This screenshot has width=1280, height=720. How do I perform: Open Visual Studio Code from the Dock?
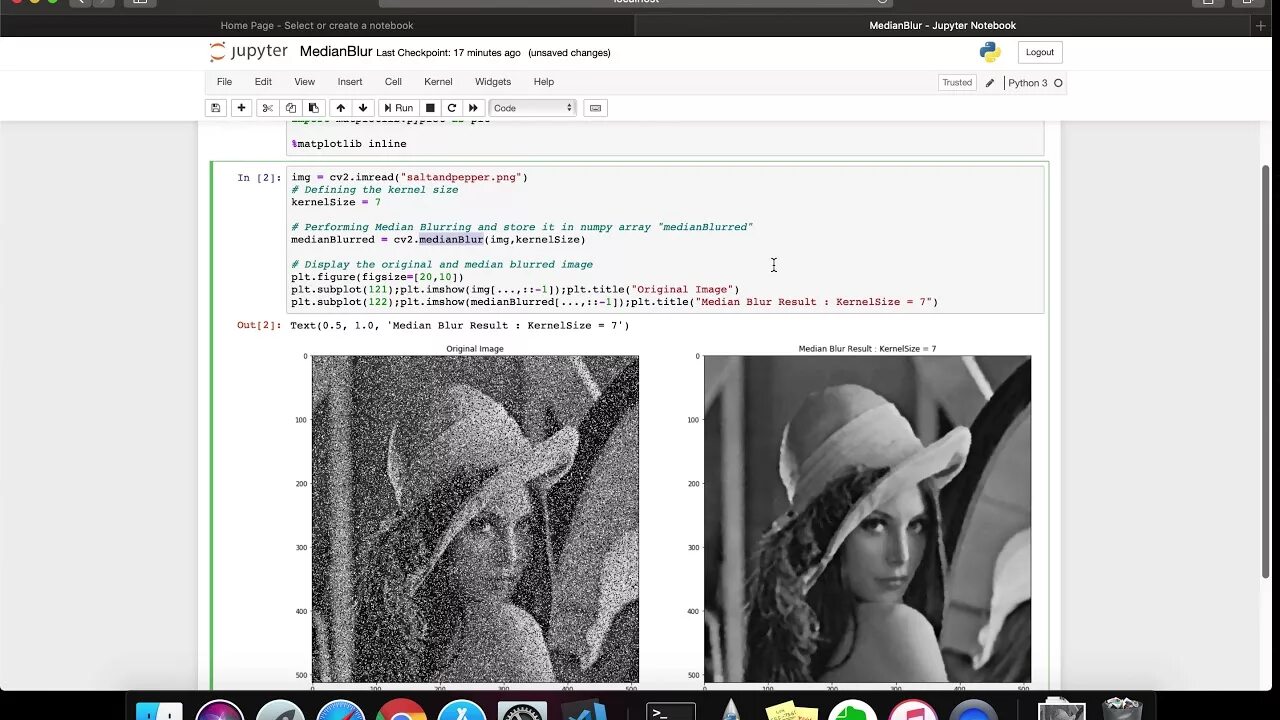[x=585, y=710]
